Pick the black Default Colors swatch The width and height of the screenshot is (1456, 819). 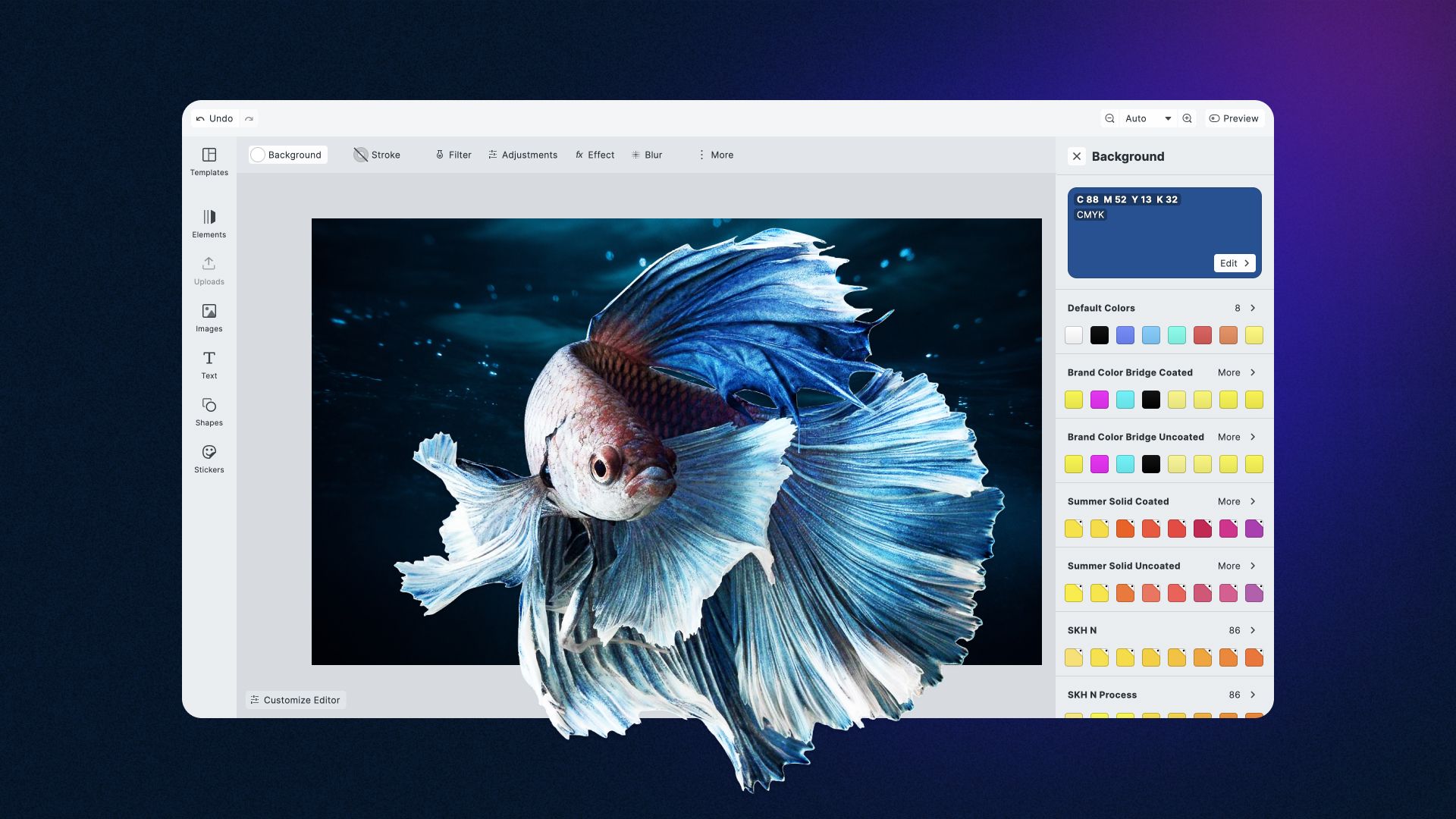[1100, 335]
